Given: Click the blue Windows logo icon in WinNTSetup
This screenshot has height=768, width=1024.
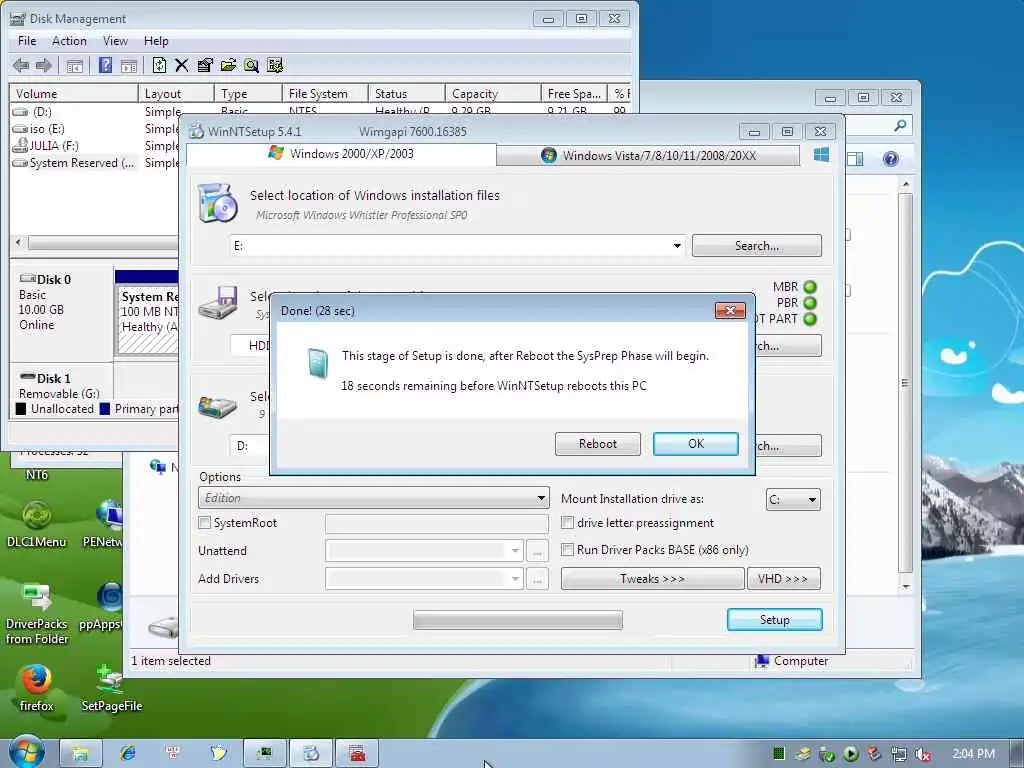Looking at the screenshot, I should 822,155.
